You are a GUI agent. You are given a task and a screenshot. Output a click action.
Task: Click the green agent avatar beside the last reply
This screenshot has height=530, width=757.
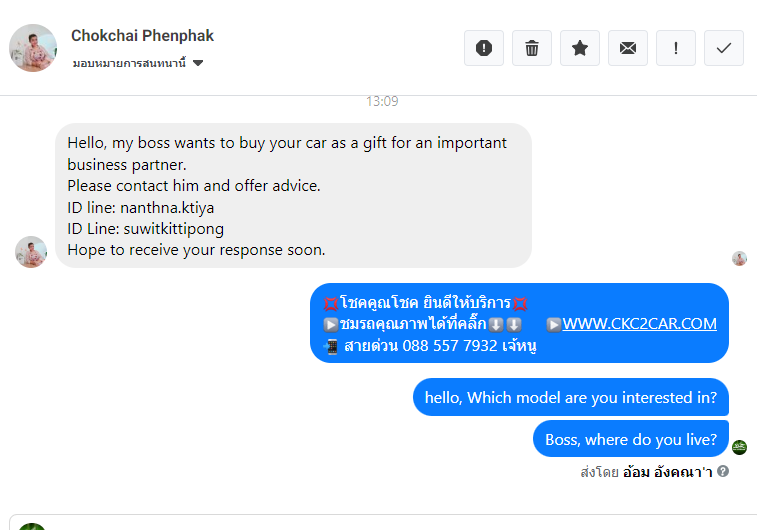pos(739,447)
